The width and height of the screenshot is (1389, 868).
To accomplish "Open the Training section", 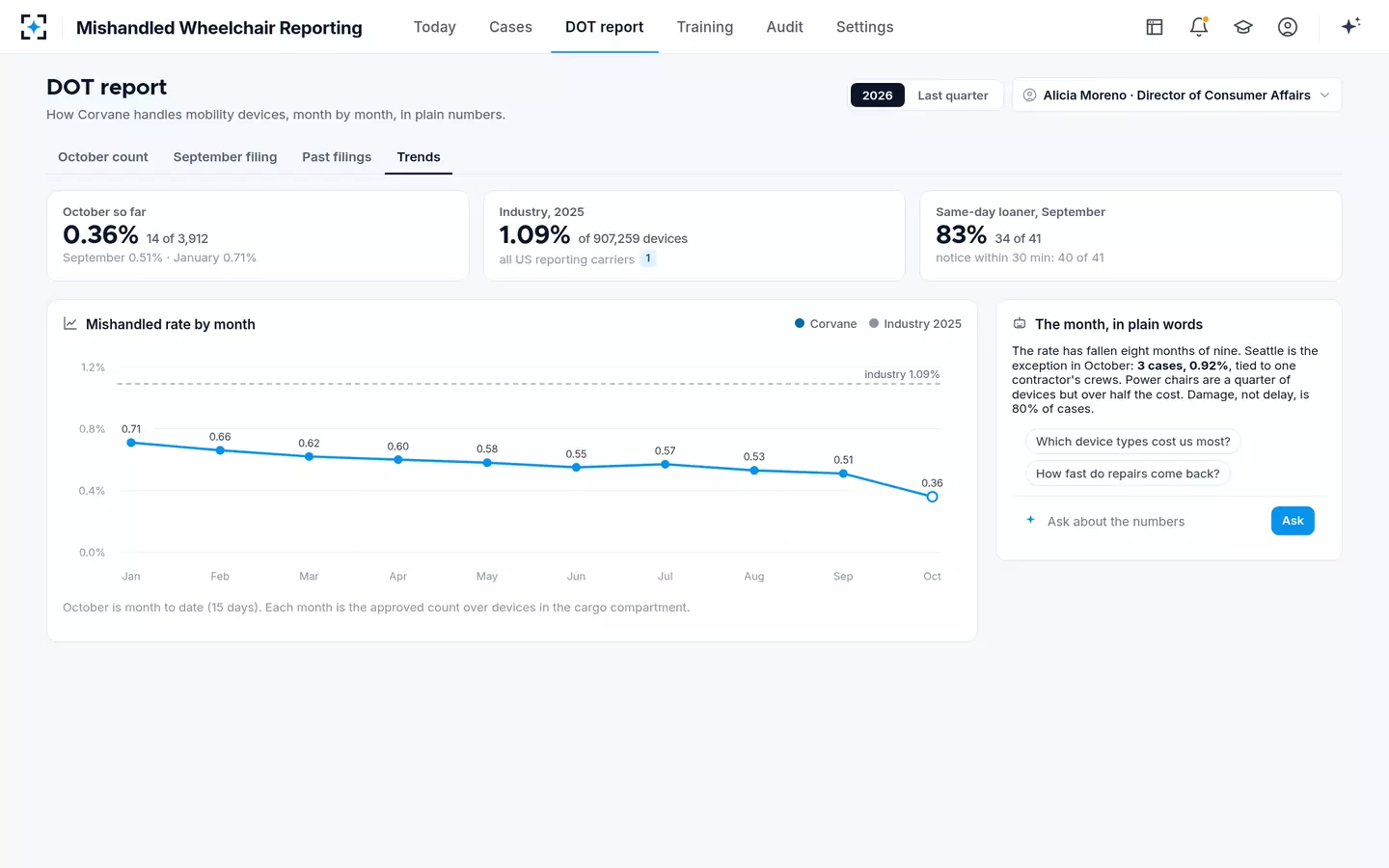I will [705, 27].
